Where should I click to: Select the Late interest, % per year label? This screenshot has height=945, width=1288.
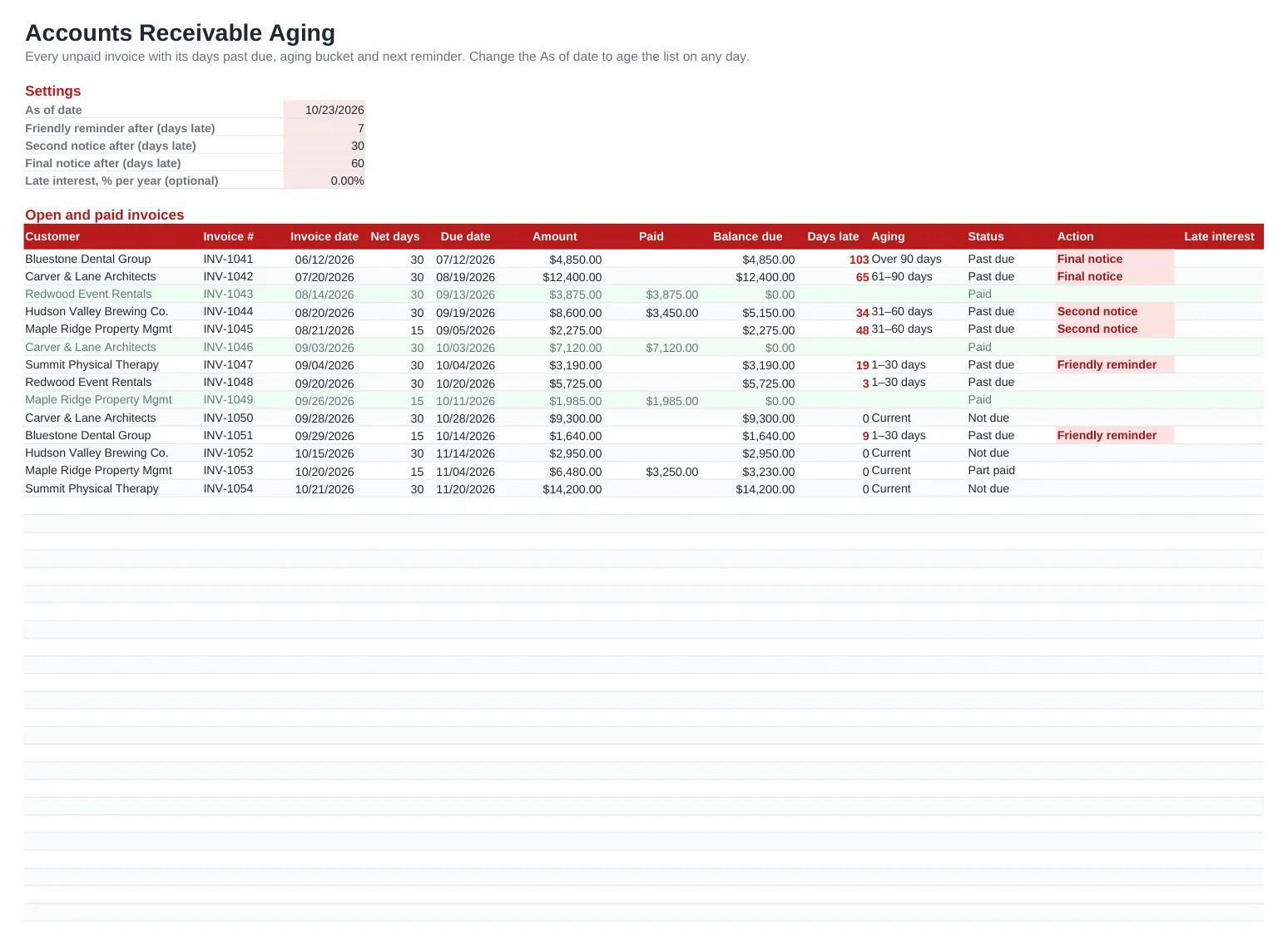tap(121, 181)
